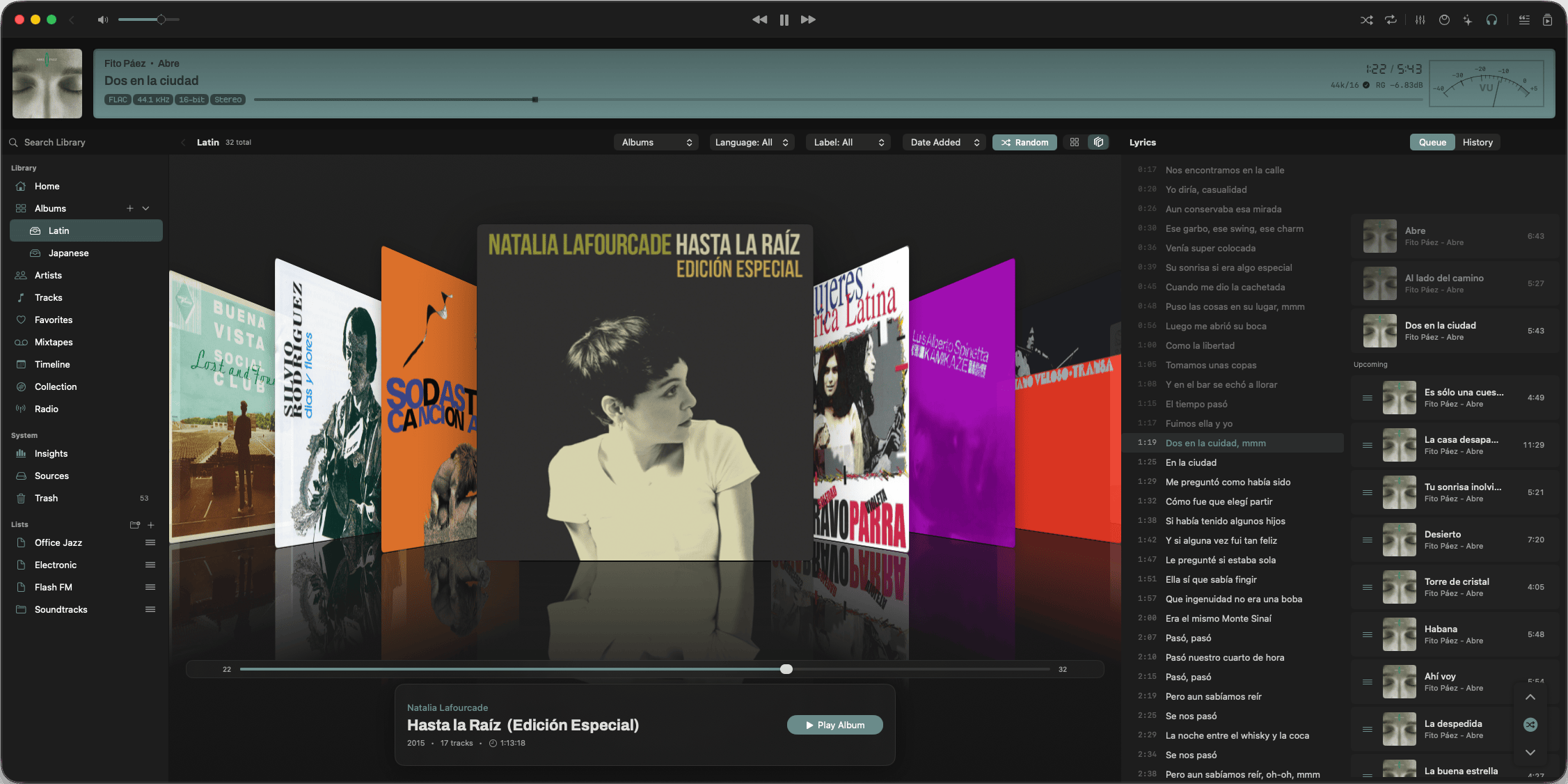
Task: Open Favorites in the sidebar
Action: pyautogui.click(x=86, y=320)
